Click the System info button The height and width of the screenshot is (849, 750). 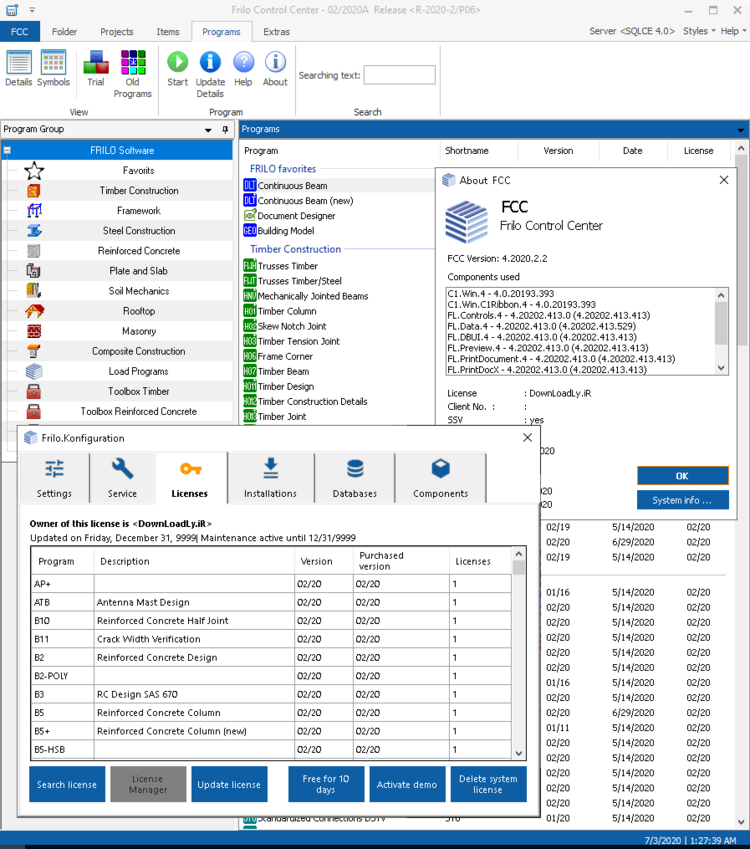682,500
